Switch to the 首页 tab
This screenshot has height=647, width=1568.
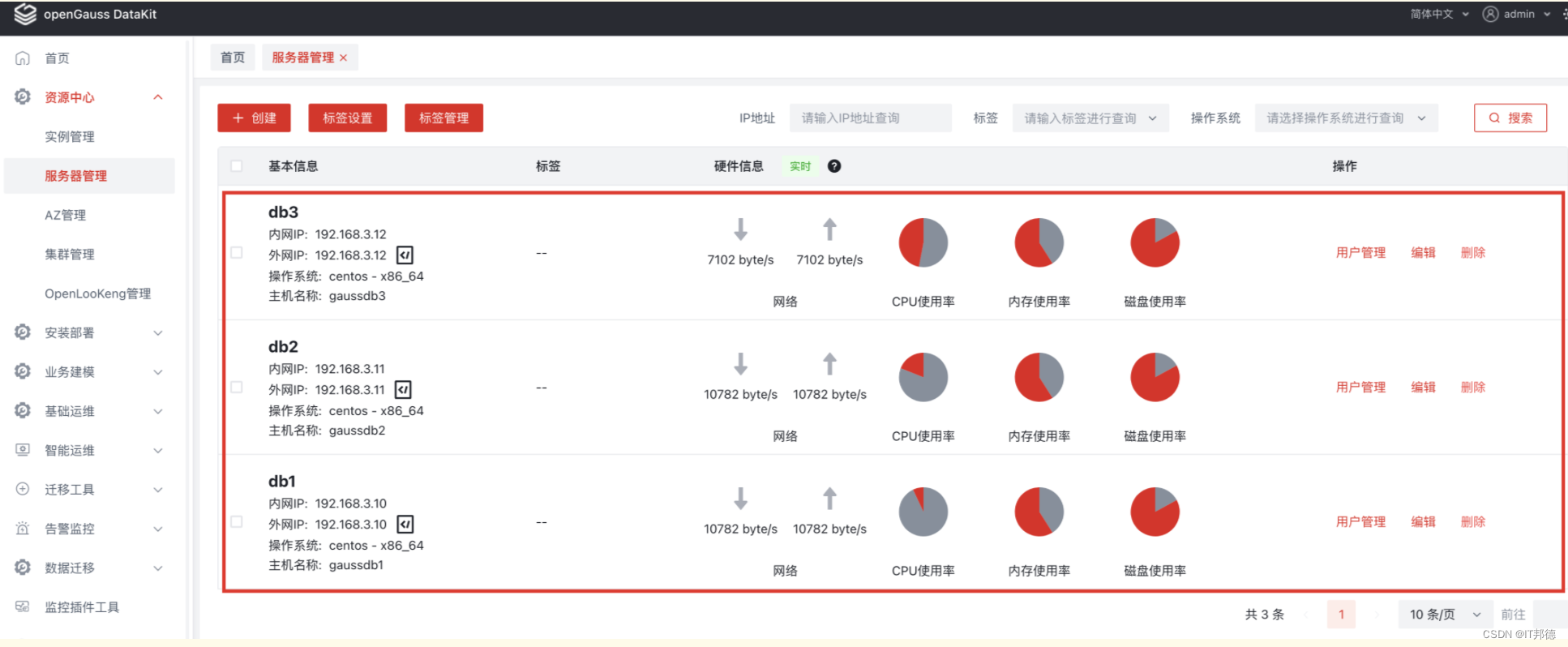pyautogui.click(x=233, y=58)
